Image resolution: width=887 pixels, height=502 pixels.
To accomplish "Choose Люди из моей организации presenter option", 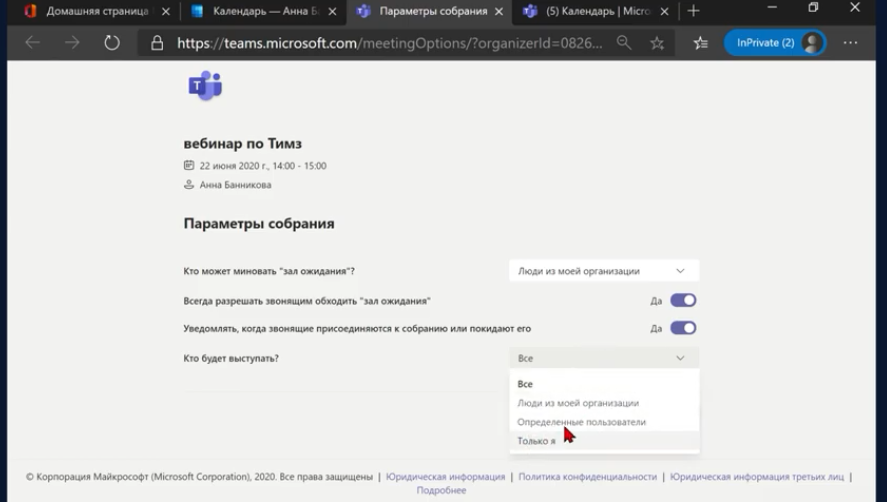I will (604, 403).
